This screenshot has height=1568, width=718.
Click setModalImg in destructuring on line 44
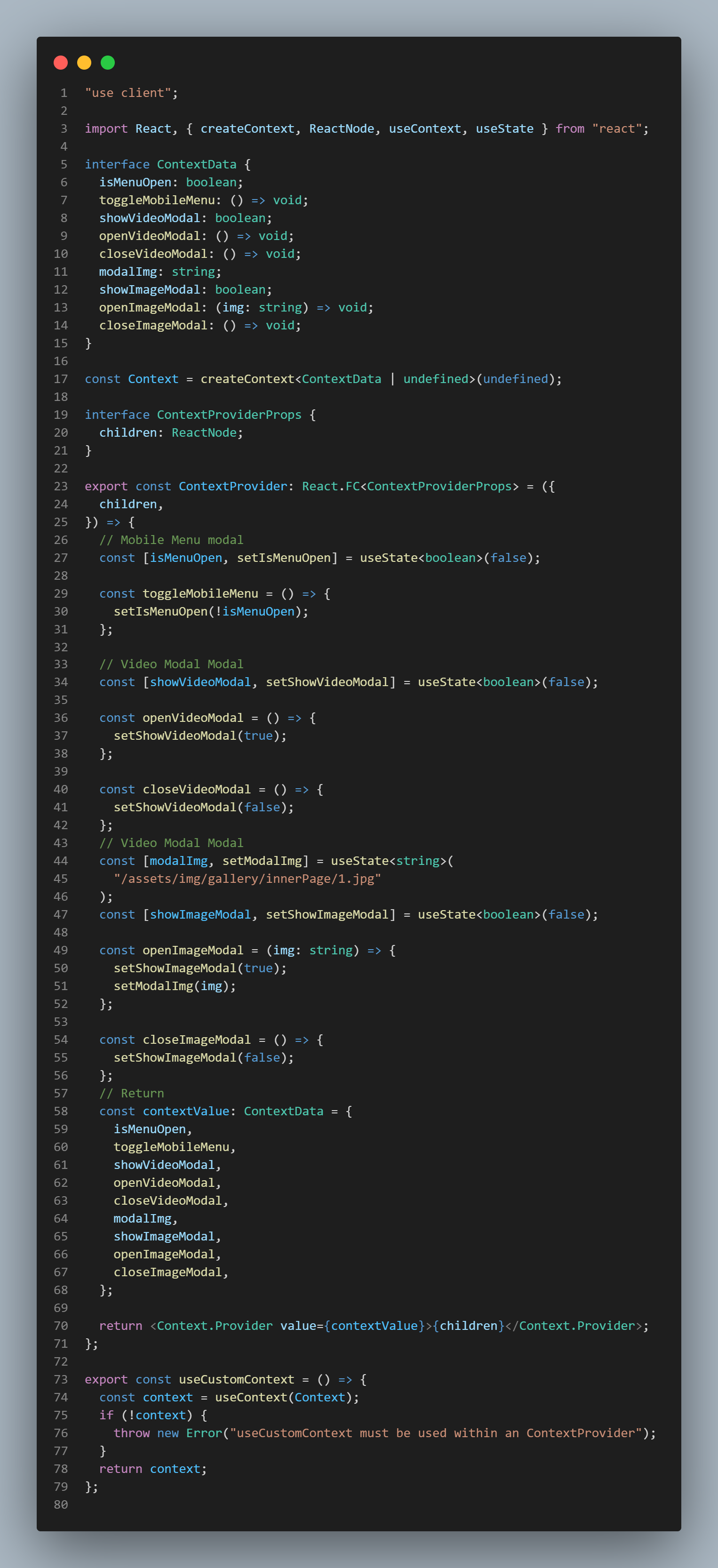(262, 861)
